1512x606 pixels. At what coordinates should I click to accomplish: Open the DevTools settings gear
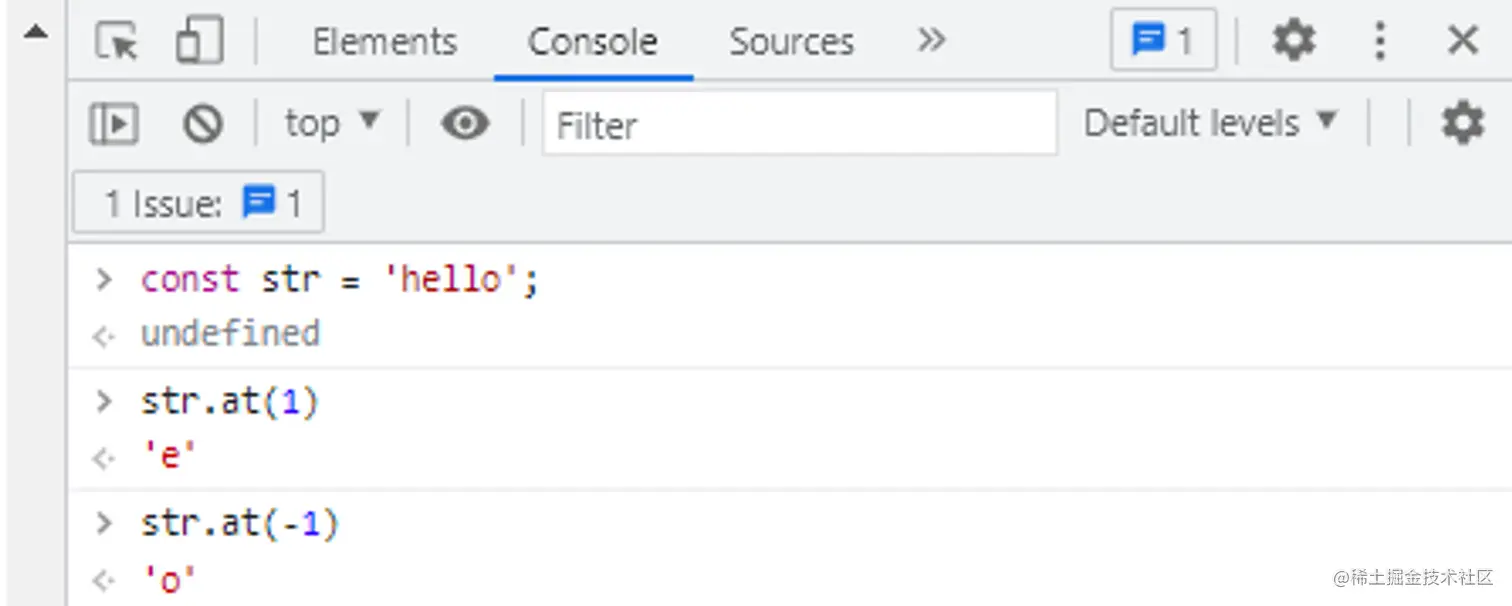point(1293,42)
